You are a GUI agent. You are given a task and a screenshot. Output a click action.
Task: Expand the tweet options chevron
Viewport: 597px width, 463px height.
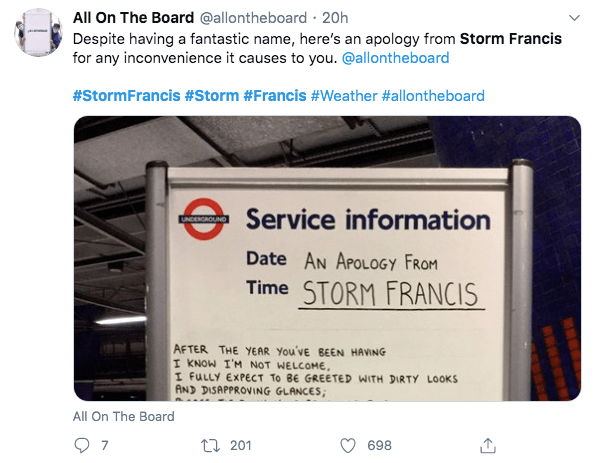[x=574, y=18]
